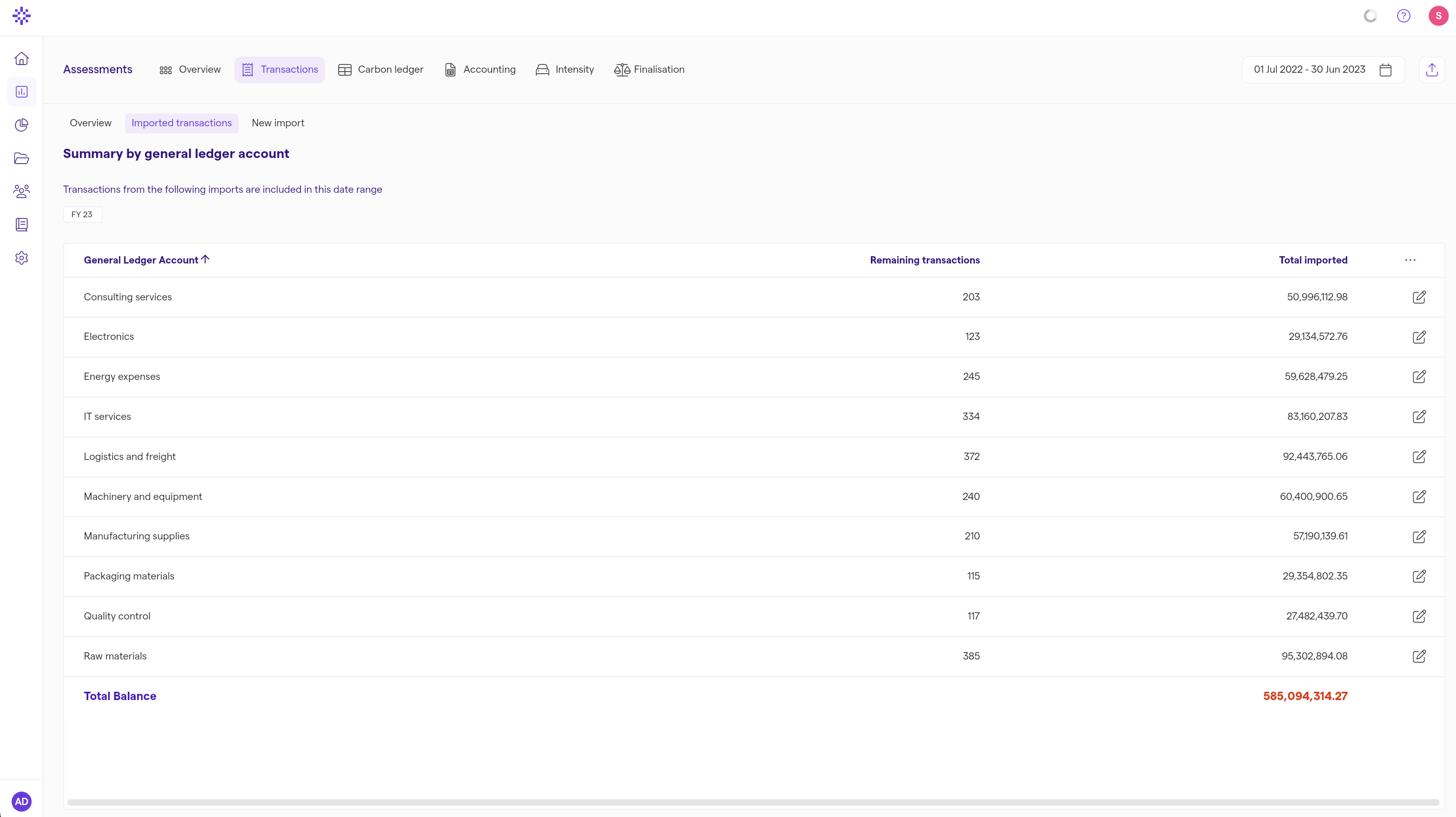1456x817 pixels.
Task: Click the horizontal scrollbar at bottom
Action: tap(753, 802)
